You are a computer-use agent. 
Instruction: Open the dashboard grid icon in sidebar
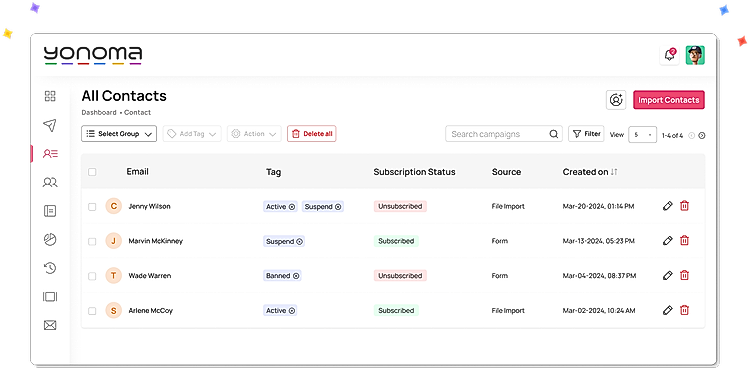[50, 96]
